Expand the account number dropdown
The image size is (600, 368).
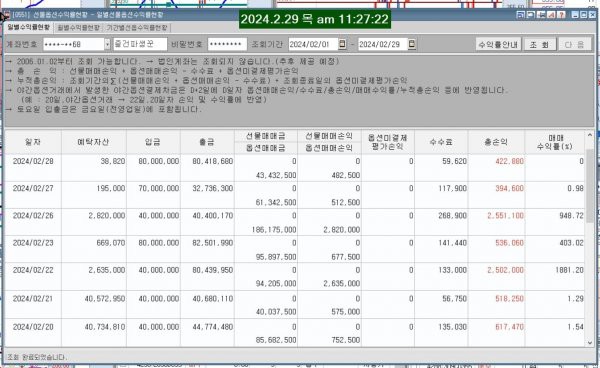pyautogui.click(x=107, y=44)
